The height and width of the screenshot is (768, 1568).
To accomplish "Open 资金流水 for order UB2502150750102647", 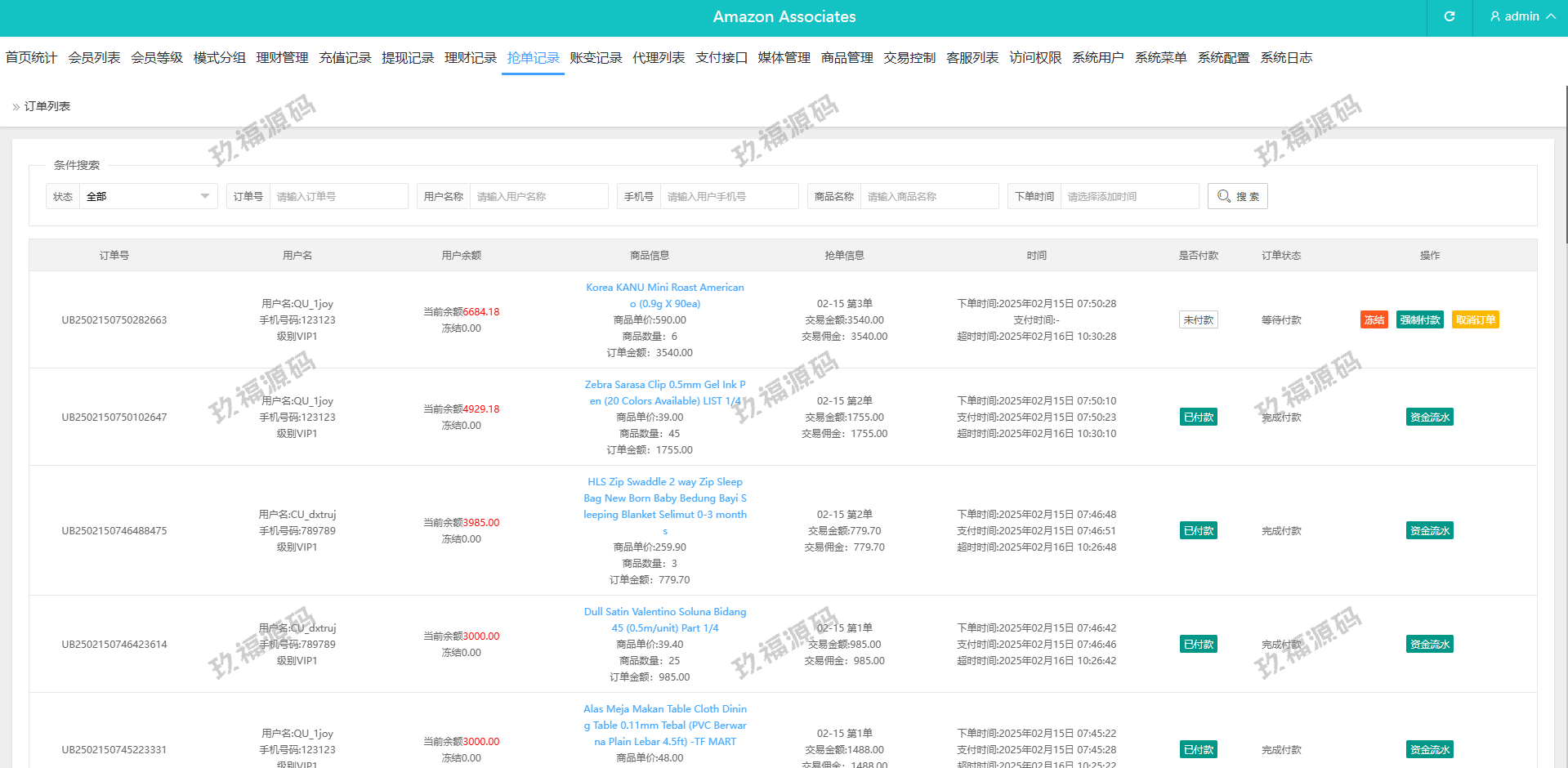I will (x=1429, y=417).
